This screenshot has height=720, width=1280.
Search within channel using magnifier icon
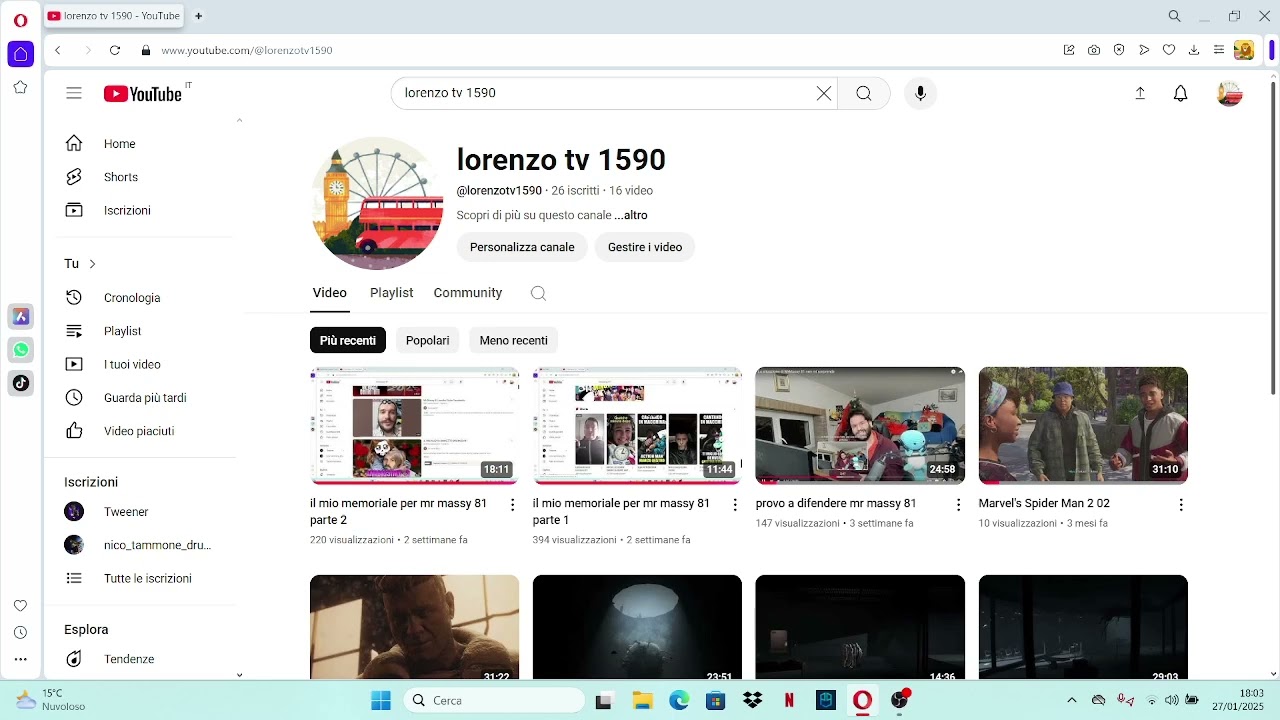point(538,293)
